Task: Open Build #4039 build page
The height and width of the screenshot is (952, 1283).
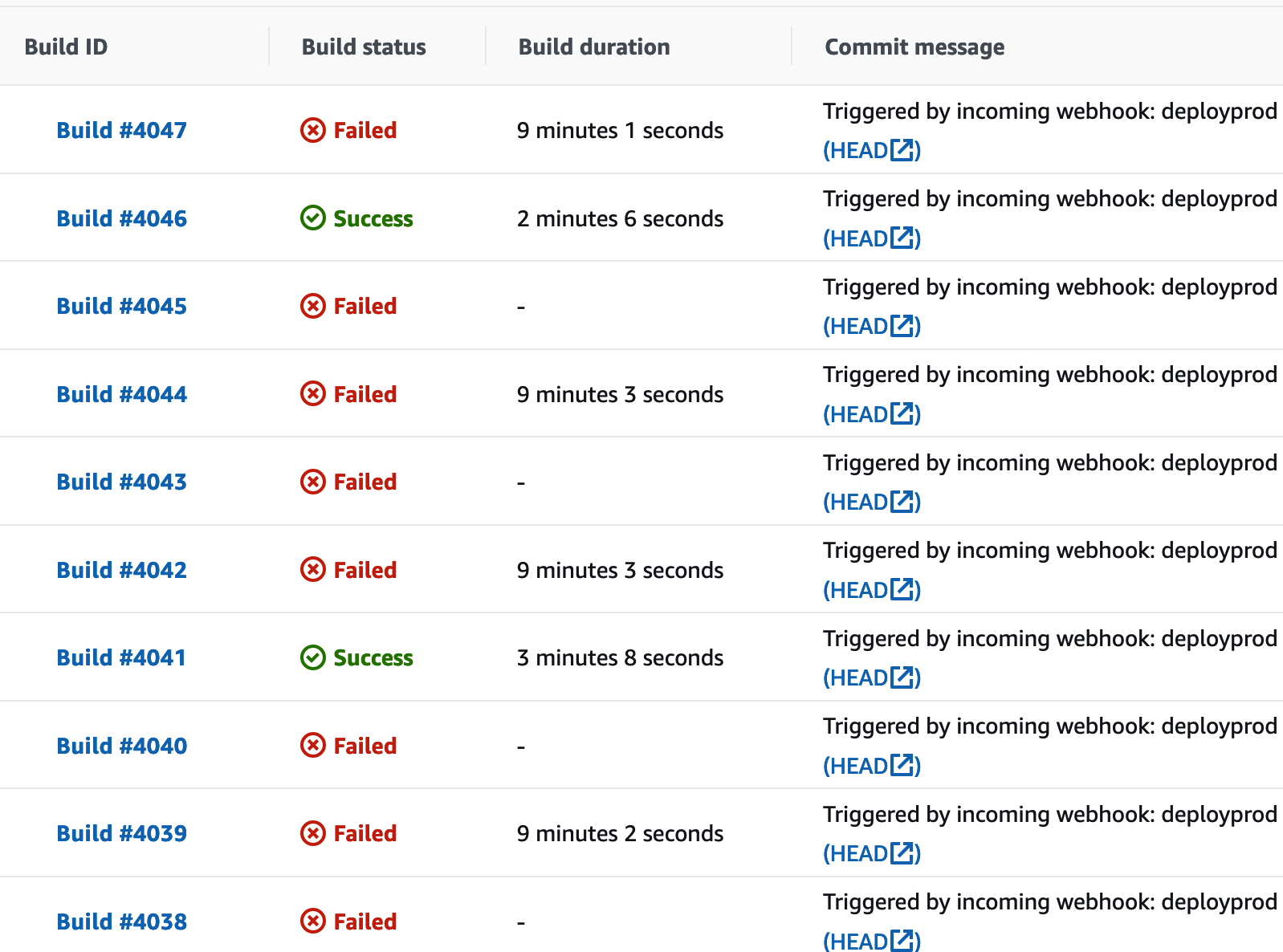Action: coord(121,833)
